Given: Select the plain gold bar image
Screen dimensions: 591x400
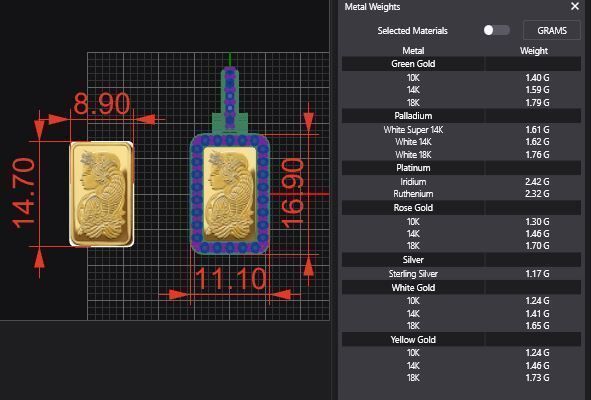Looking at the screenshot, I should pos(102,194).
